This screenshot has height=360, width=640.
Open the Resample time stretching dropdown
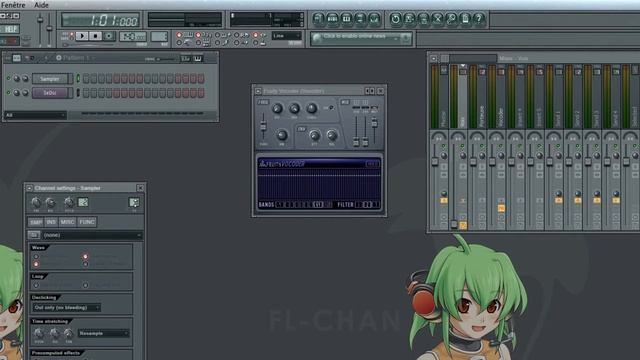104,333
